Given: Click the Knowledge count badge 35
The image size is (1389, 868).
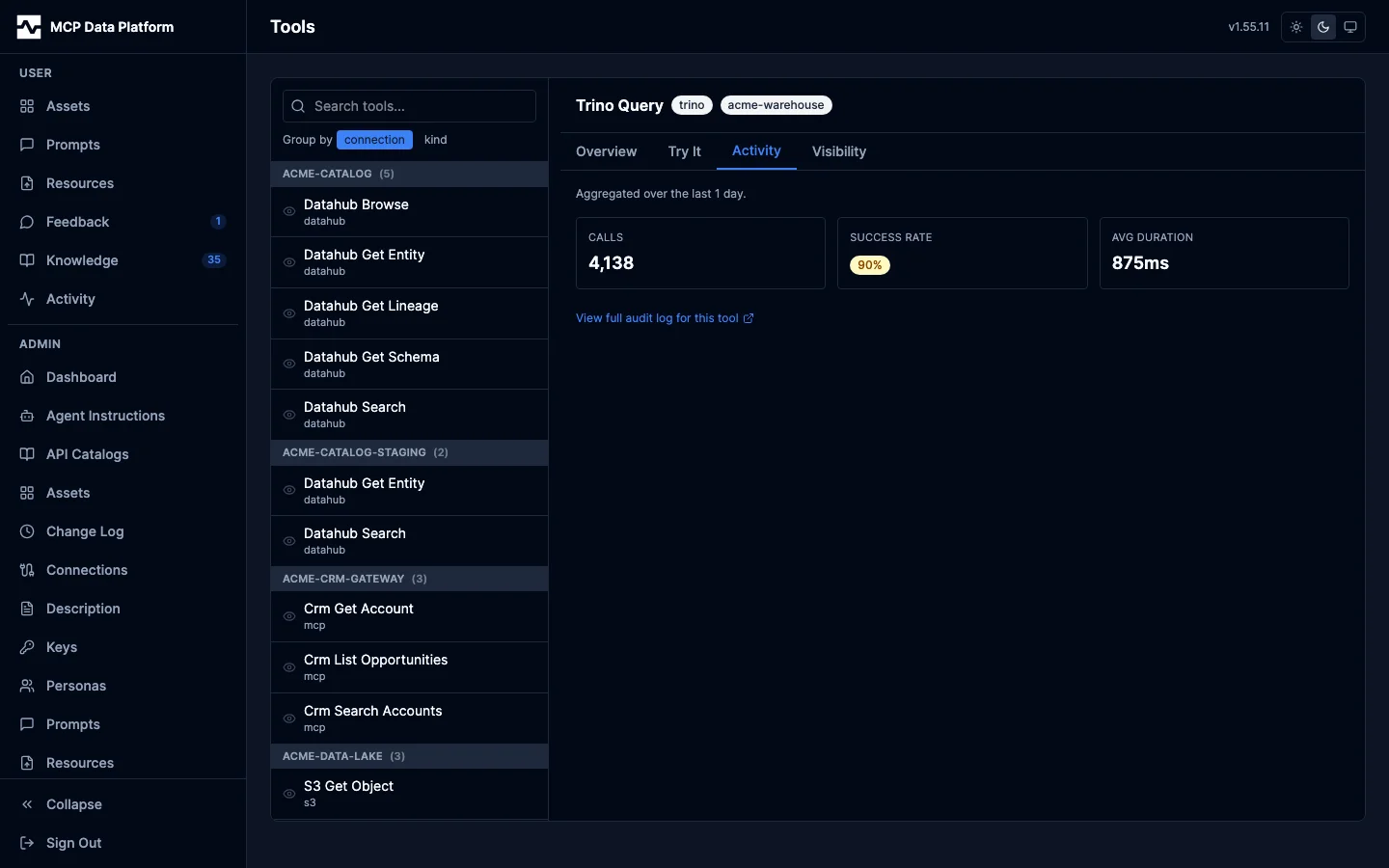Looking at the screenshot, I should [x=214, y=260].
